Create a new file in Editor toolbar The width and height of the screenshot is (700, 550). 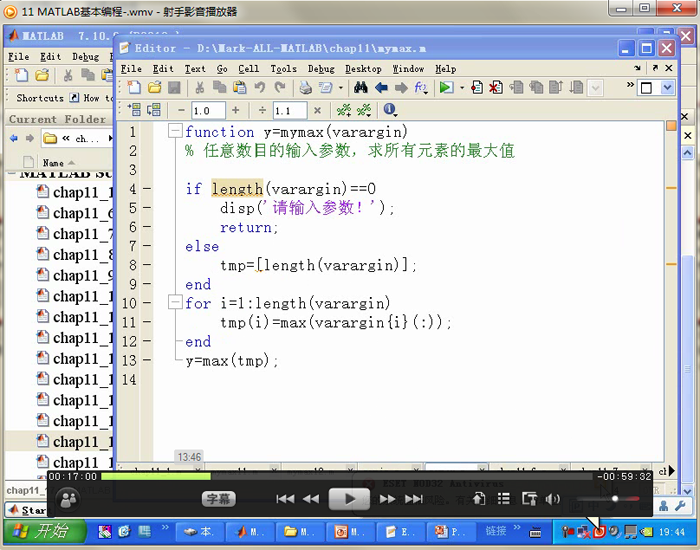pyautogui.click(x=133, y=87)
